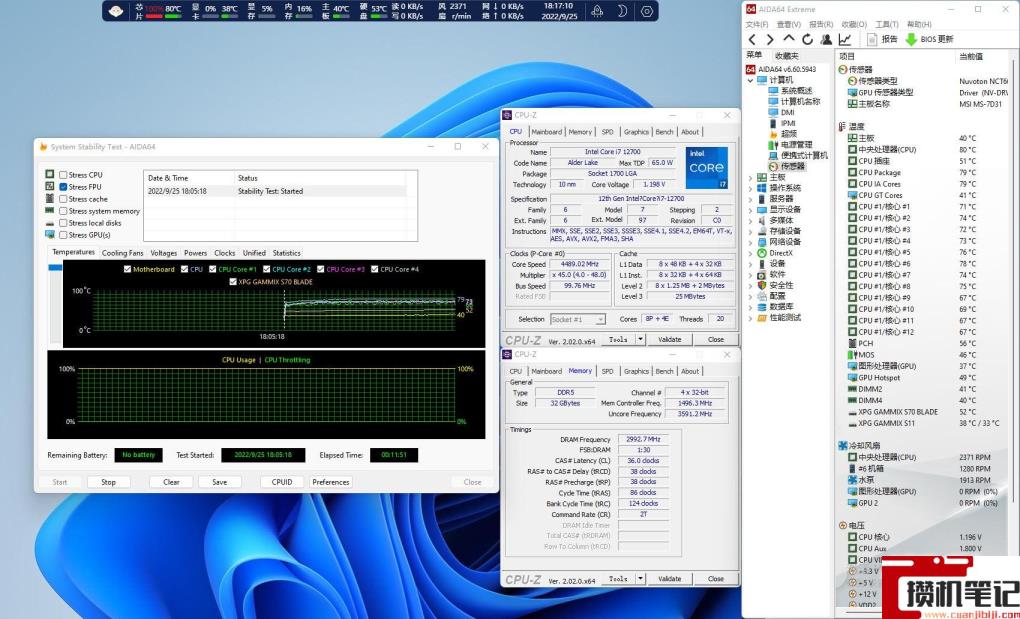Switch to the Voltages tab
Image resolution: width=1020 pixels, height=619 pixels.
pos(163,253)
